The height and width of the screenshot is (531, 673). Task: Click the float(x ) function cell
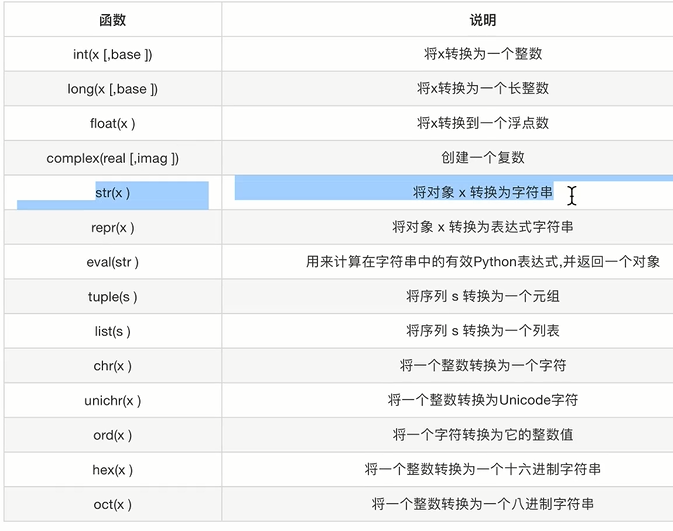112,124
